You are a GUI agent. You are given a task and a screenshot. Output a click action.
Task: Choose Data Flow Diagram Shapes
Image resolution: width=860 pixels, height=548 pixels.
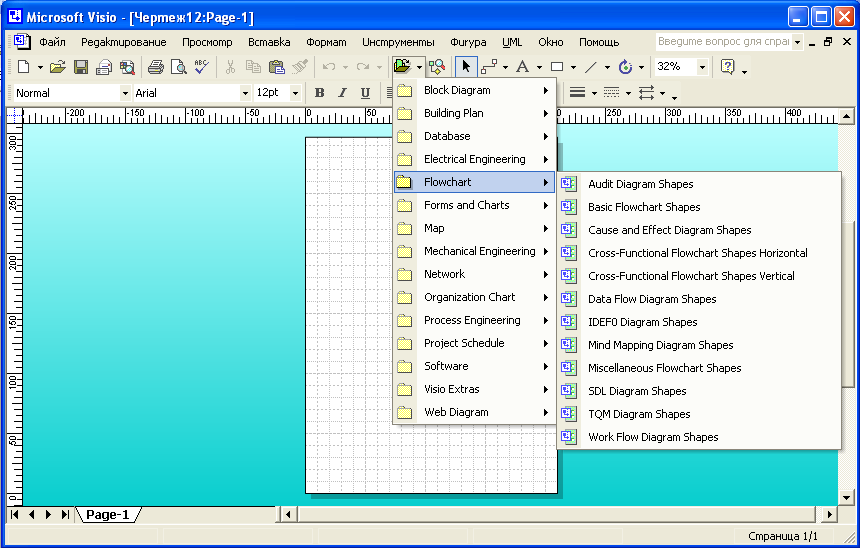coord(699,299)
